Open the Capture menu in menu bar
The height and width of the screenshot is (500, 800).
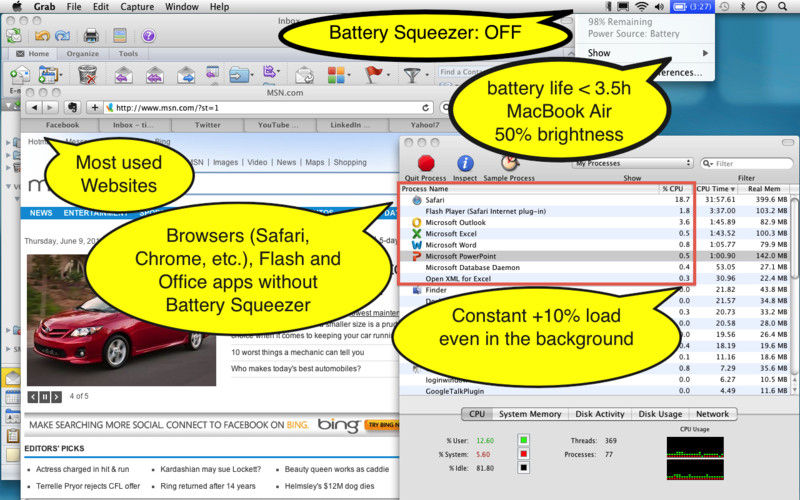tap(137, 7)
